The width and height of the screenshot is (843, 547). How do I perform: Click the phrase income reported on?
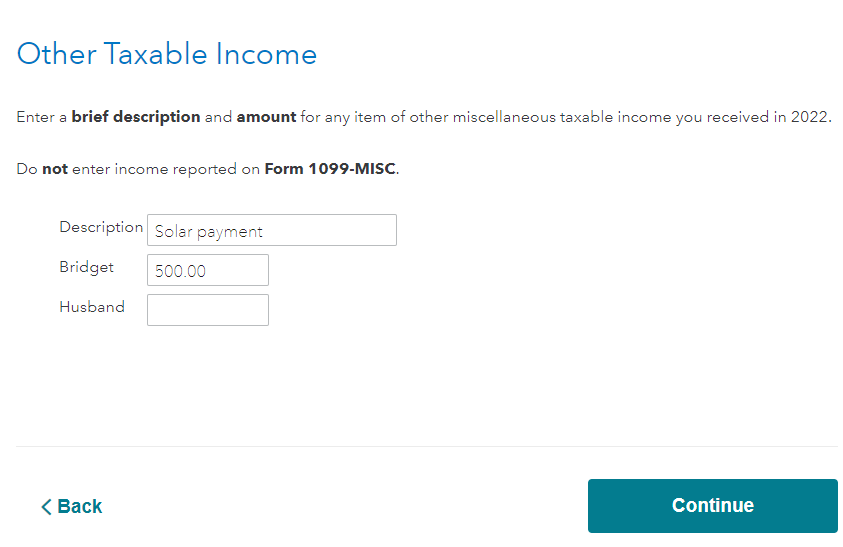point(187,169)
